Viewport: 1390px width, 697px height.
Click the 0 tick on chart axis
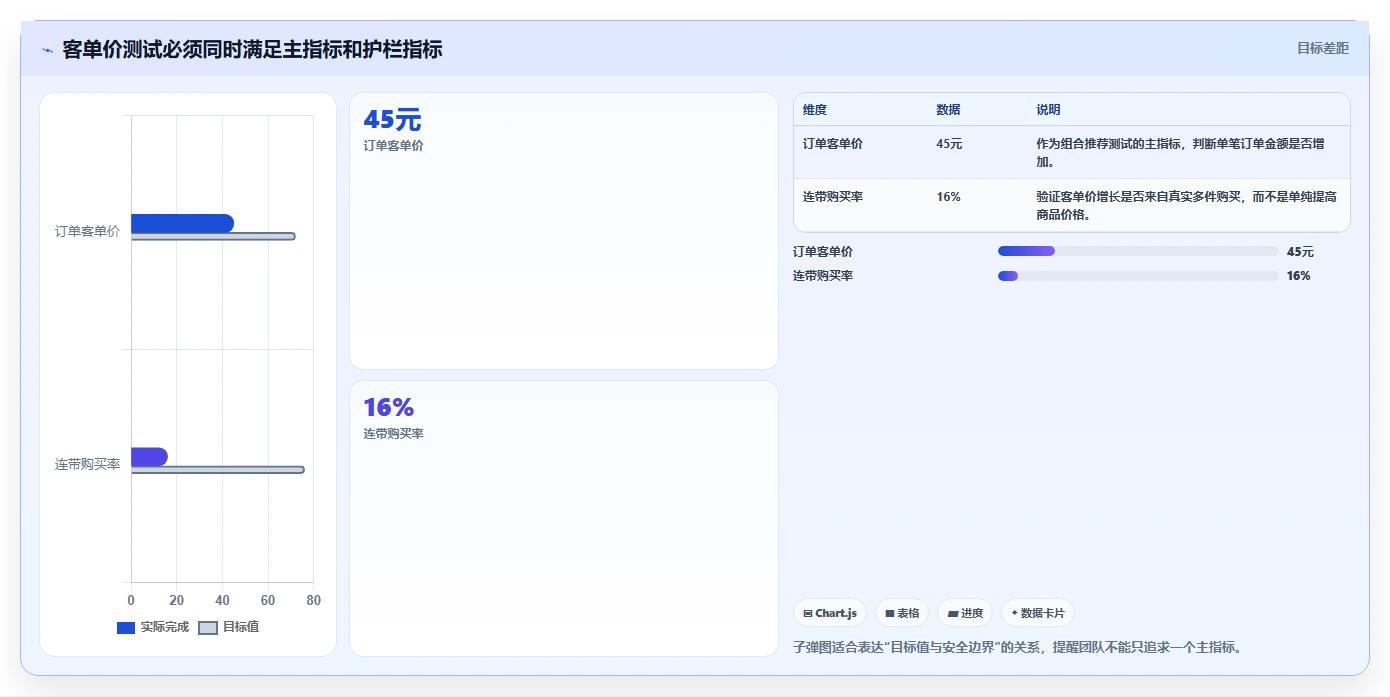coord(131,600)
